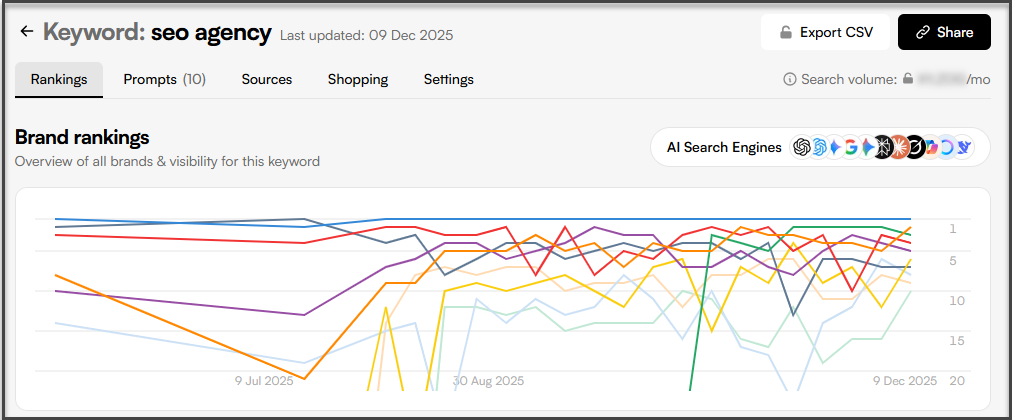The image size is (1012, 420).
Task: Go back using the left arrow
Action: coord(27,32)
